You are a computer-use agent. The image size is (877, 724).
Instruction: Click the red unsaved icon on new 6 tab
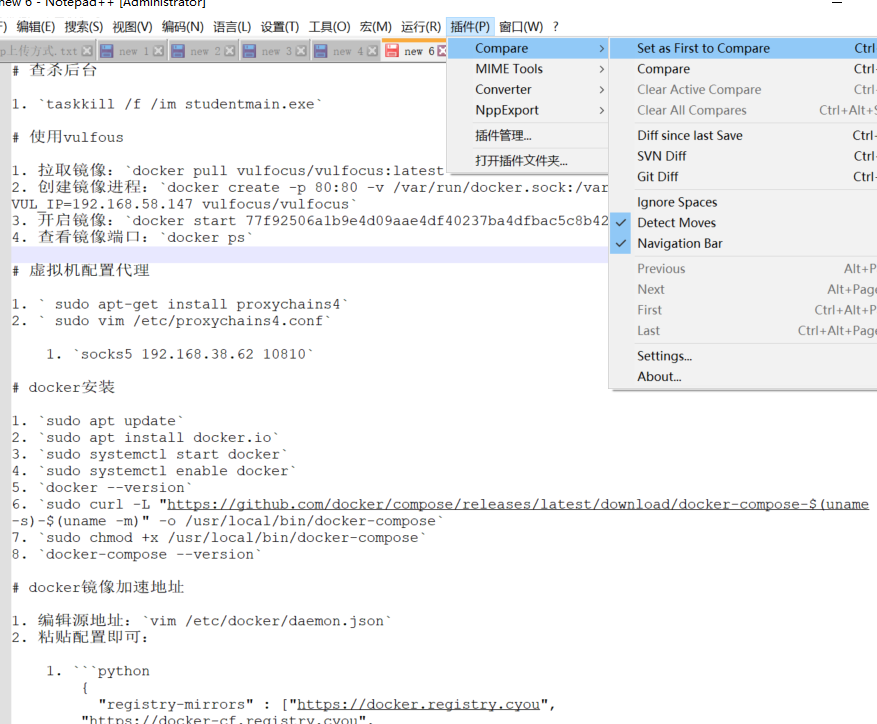[394, 48]
